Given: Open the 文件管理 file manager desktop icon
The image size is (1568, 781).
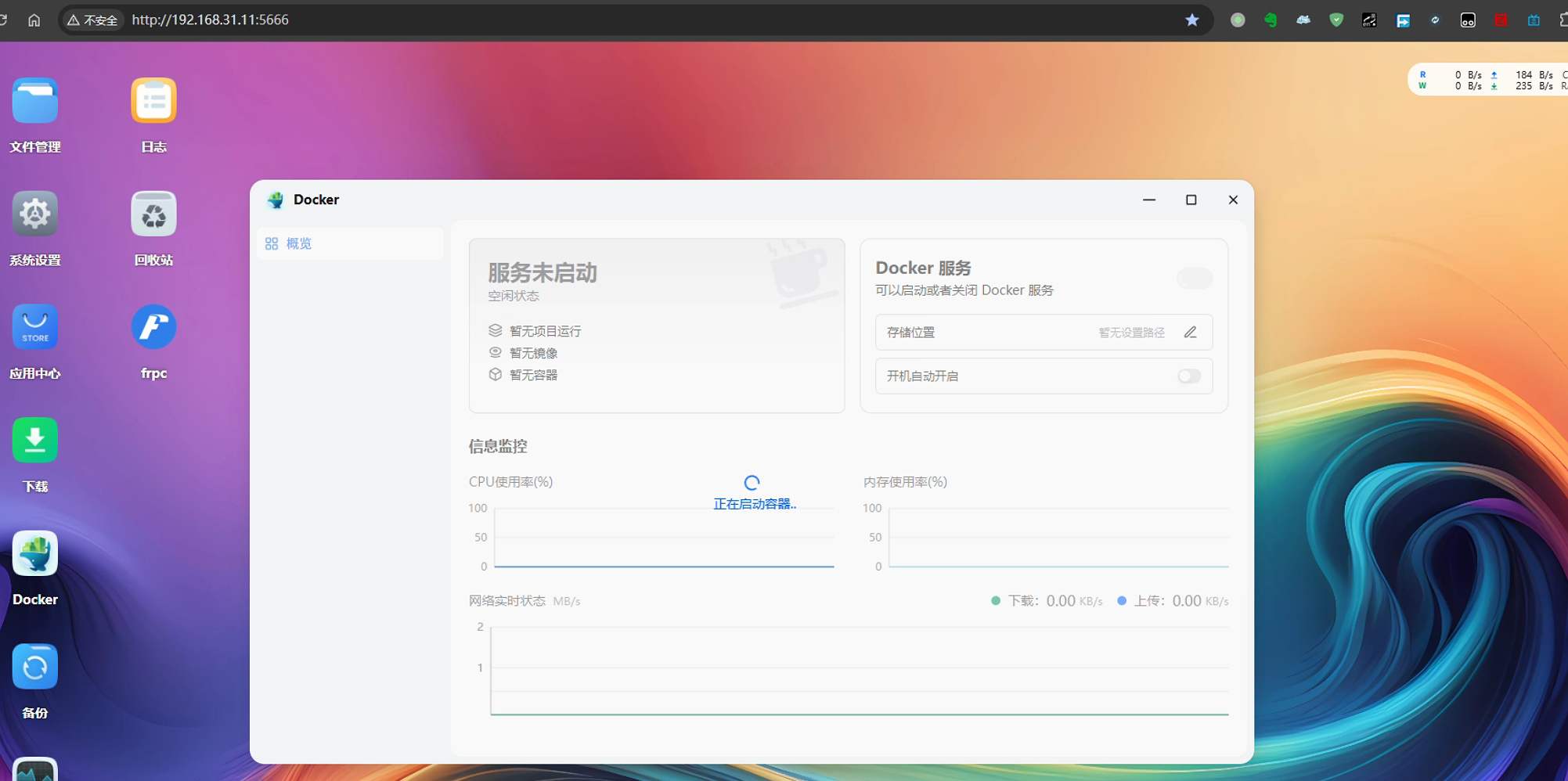Looking at the screenshot, I should point(35,101).
